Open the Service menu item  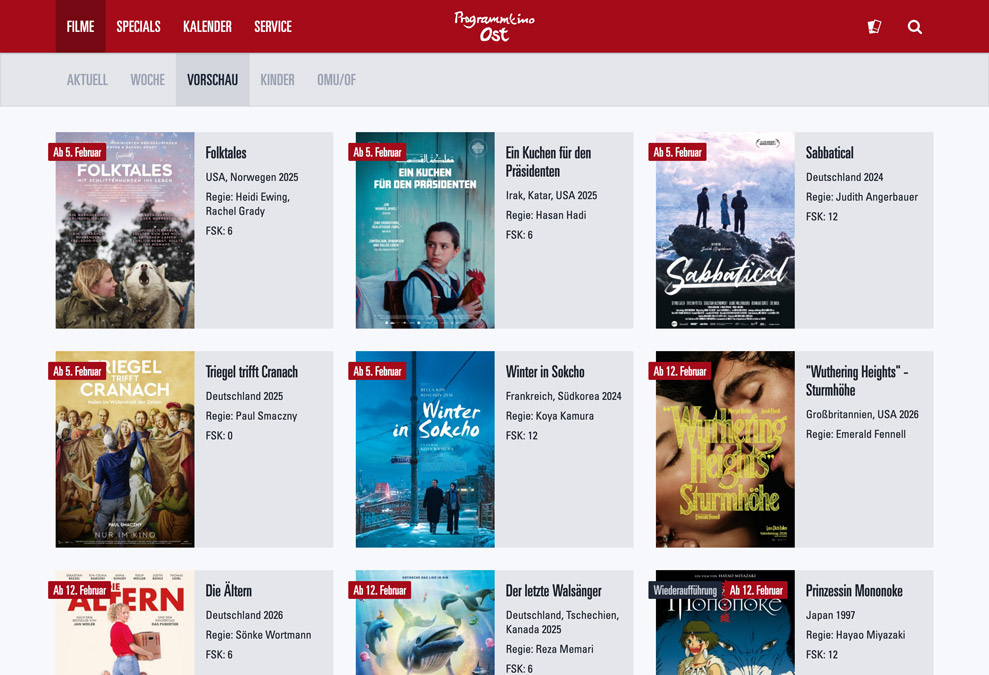click(273, 27)
